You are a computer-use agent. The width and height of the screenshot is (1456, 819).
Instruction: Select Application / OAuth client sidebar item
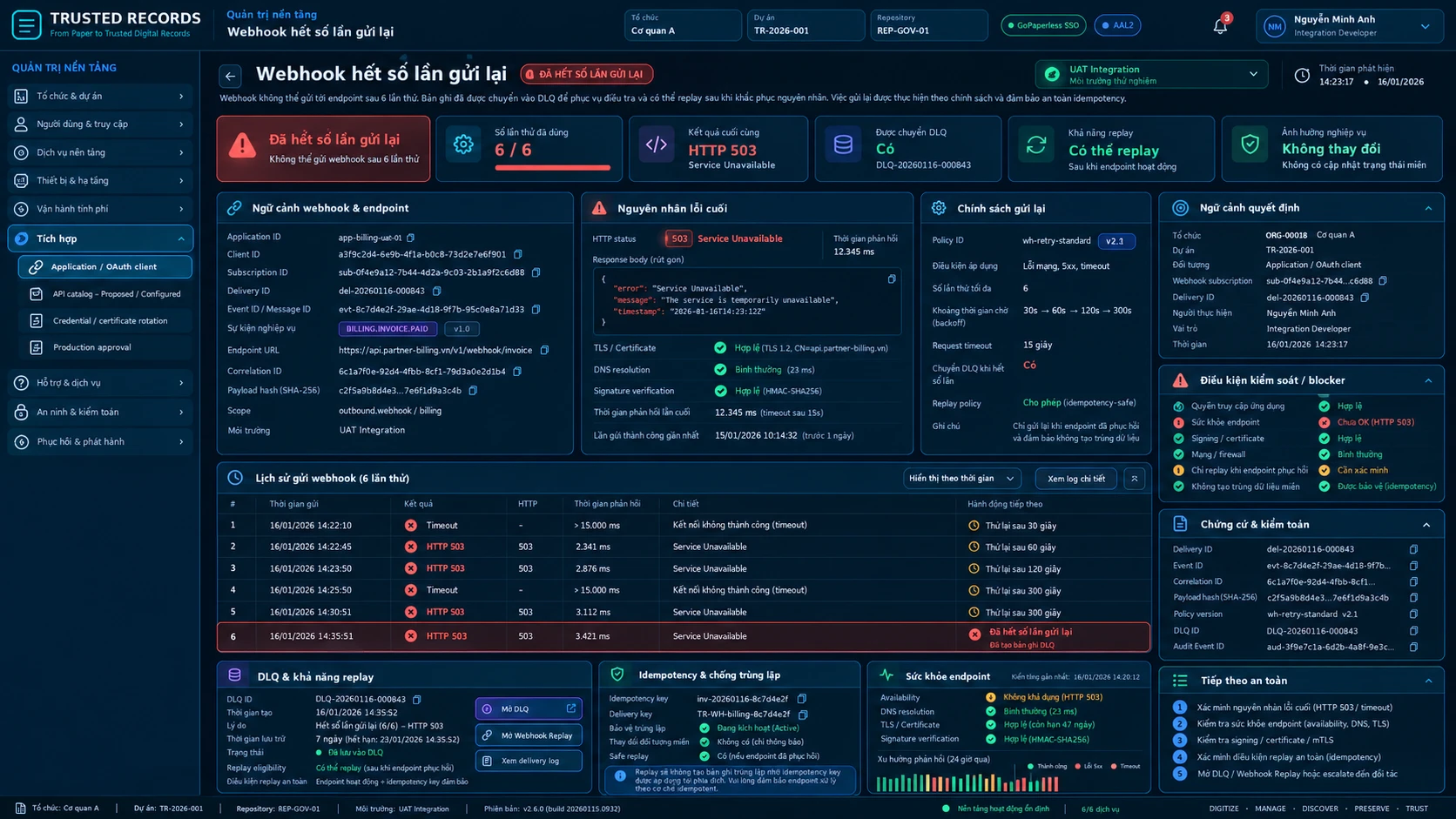pos(105,266)
